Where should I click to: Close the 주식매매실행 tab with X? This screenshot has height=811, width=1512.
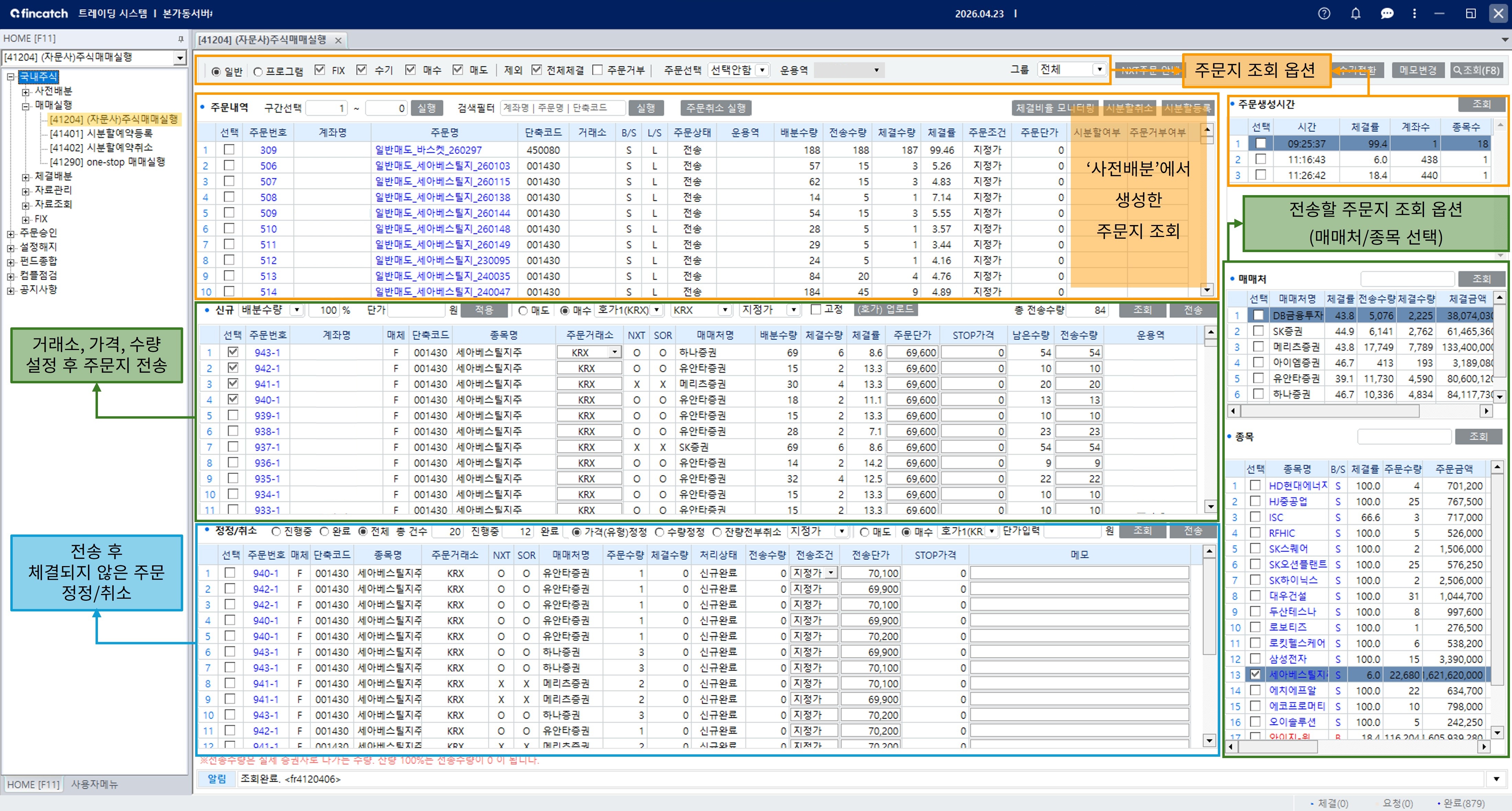[x=338, y=41]
